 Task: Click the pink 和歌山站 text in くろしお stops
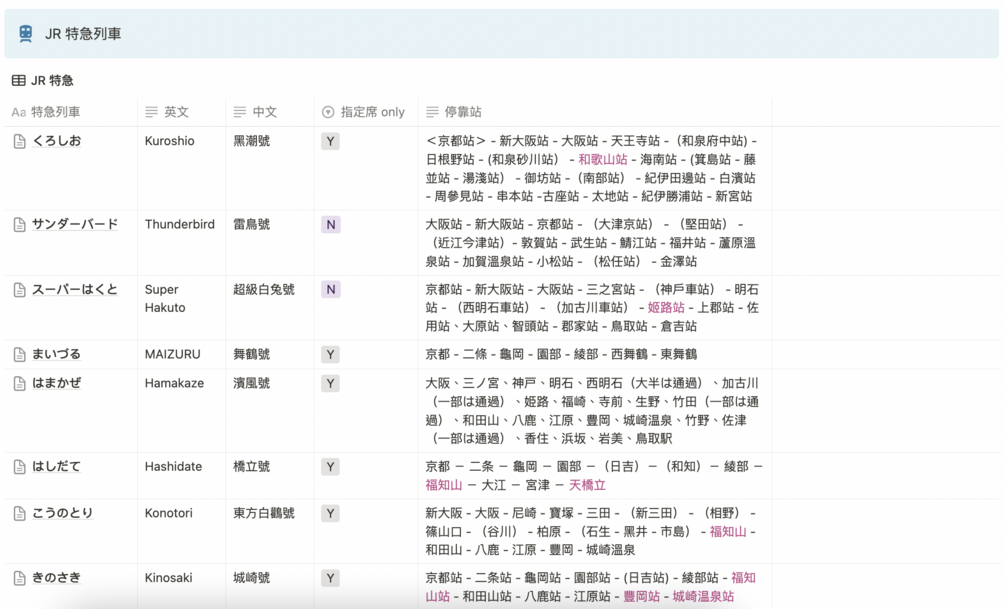click(x=602, y=160)
